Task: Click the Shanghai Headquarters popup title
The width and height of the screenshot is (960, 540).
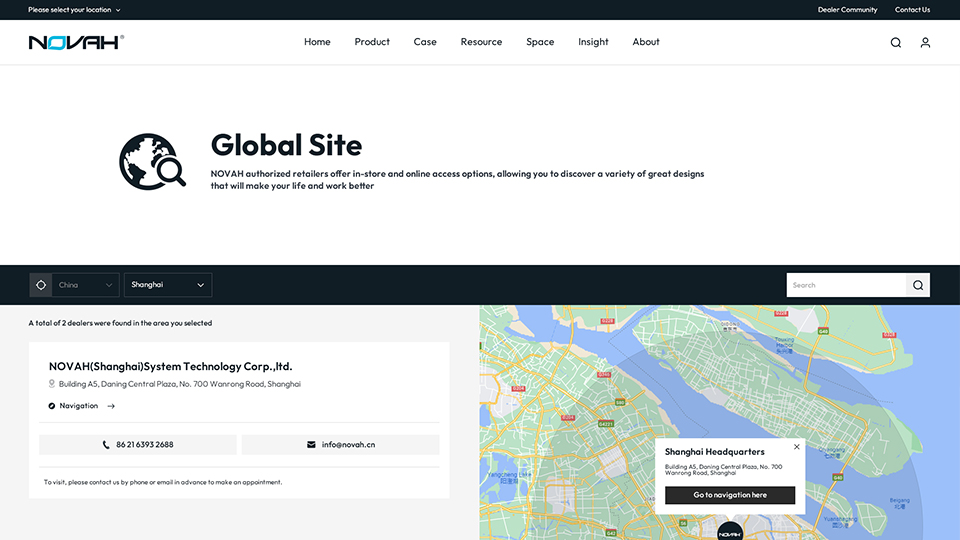Action: 714,452
